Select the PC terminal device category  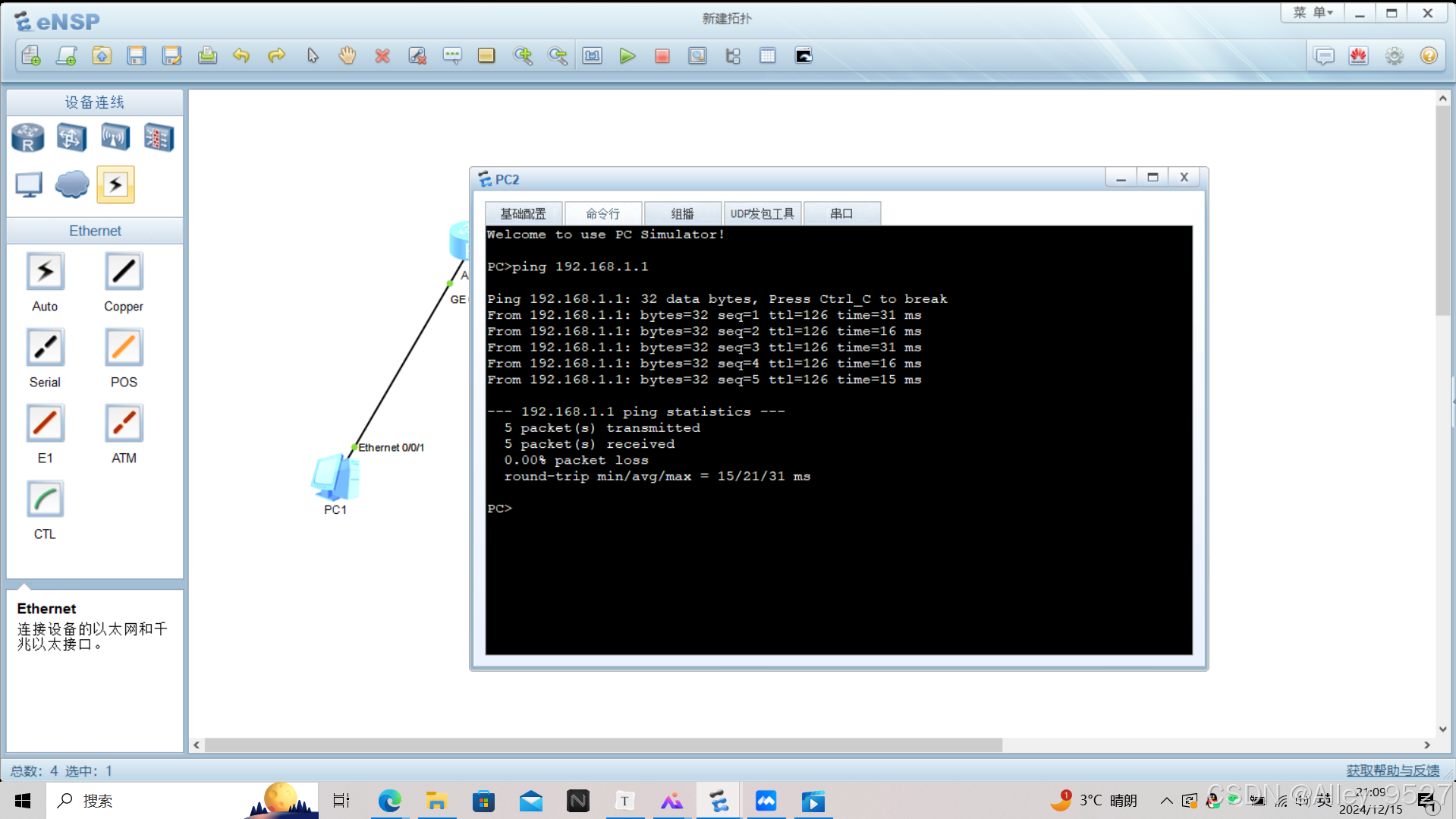pyautogui.click(x=29, y=184)
